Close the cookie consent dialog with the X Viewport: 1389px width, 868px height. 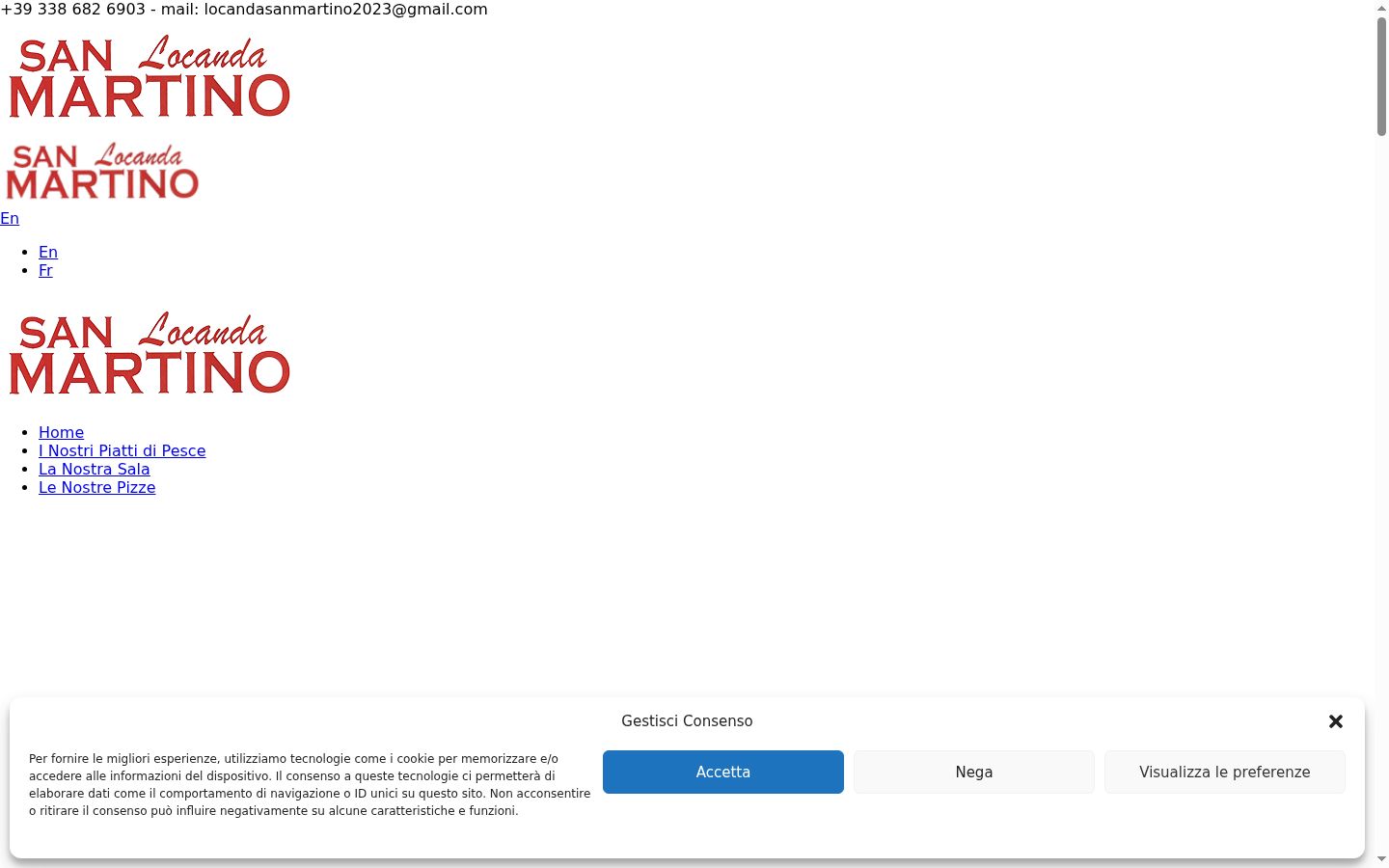pyautogui.click(x=1336, y=721)
